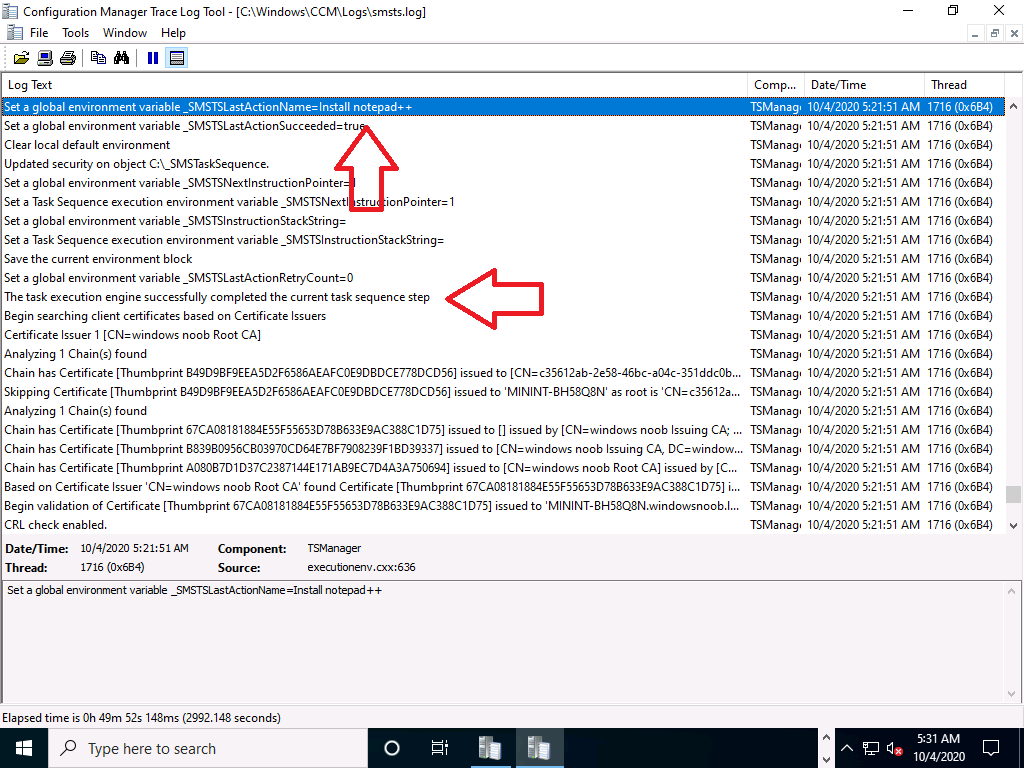
Task: Click the taskbar search box
Action: [208, 748]
